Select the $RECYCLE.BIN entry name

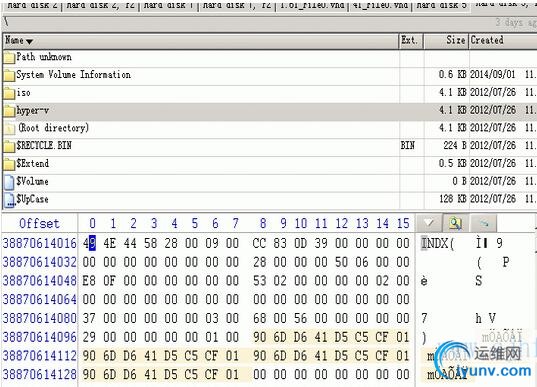pos(44,146)
